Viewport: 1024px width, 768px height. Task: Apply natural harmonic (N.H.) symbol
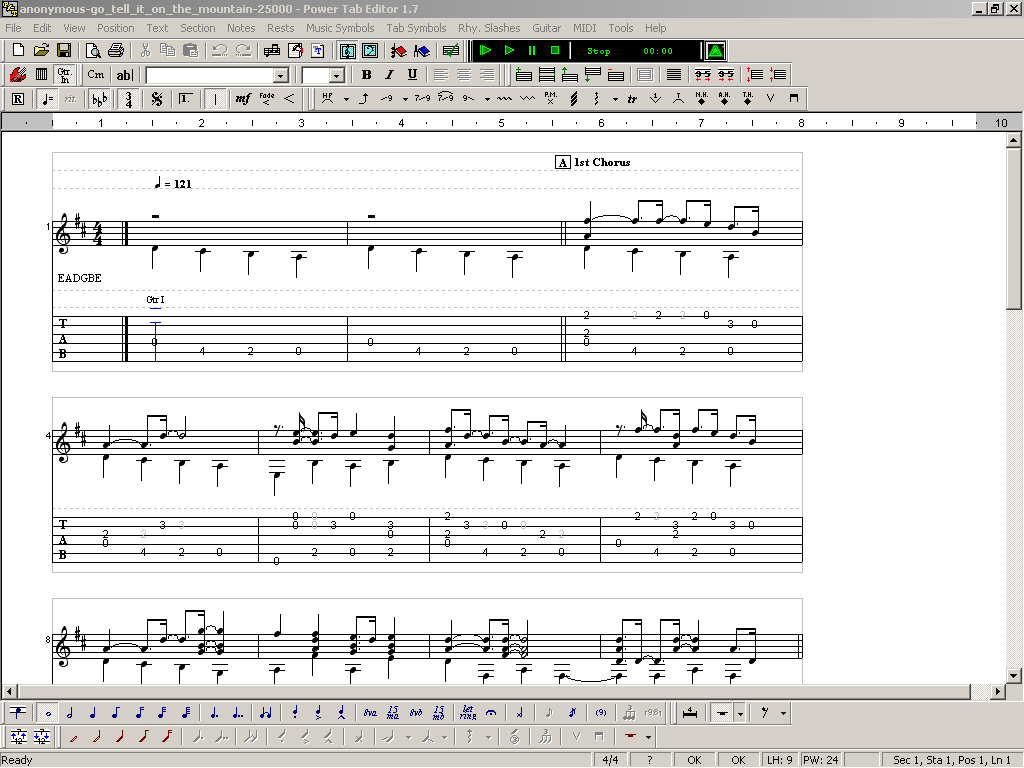coord(701,99)
